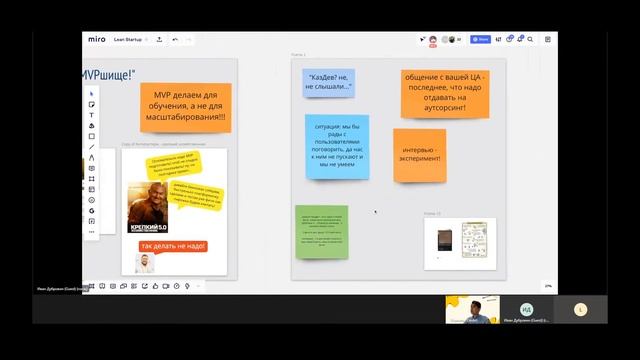Viewport: 640px width, 360px height.
Task: Select the cursor tool in left toolbar
Action: (91, 94)
